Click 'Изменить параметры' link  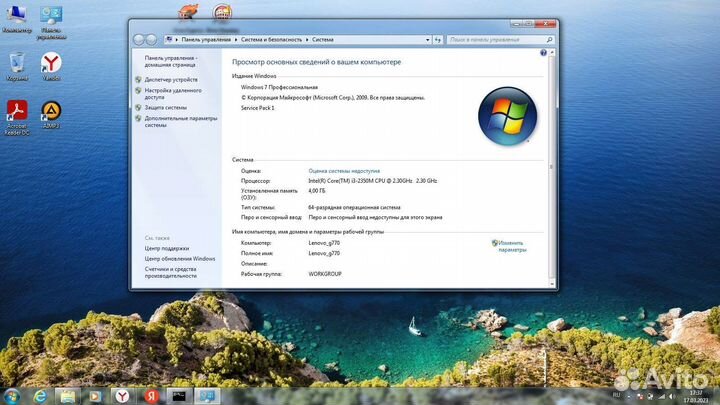coord(512,247)
